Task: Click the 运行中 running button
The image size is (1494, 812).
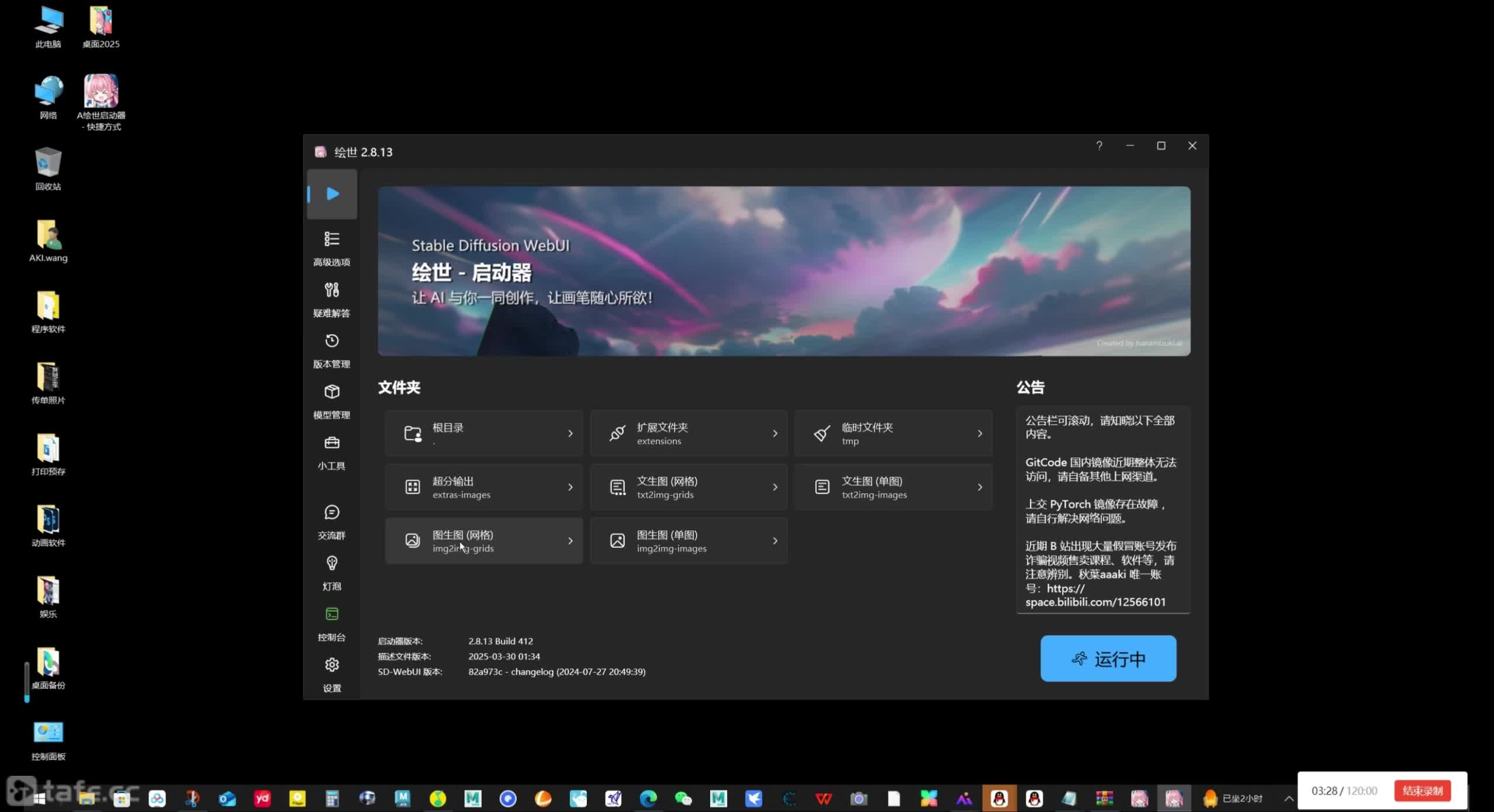Action: click(1108, 658)
